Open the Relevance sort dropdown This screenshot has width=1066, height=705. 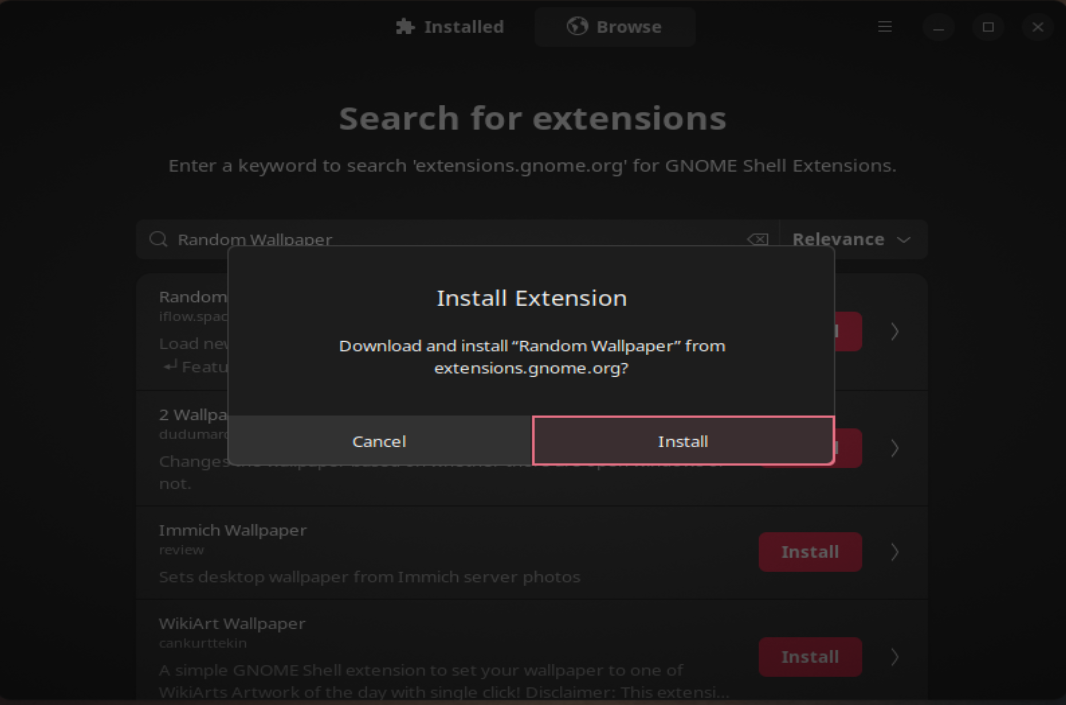tap(853, 239)
